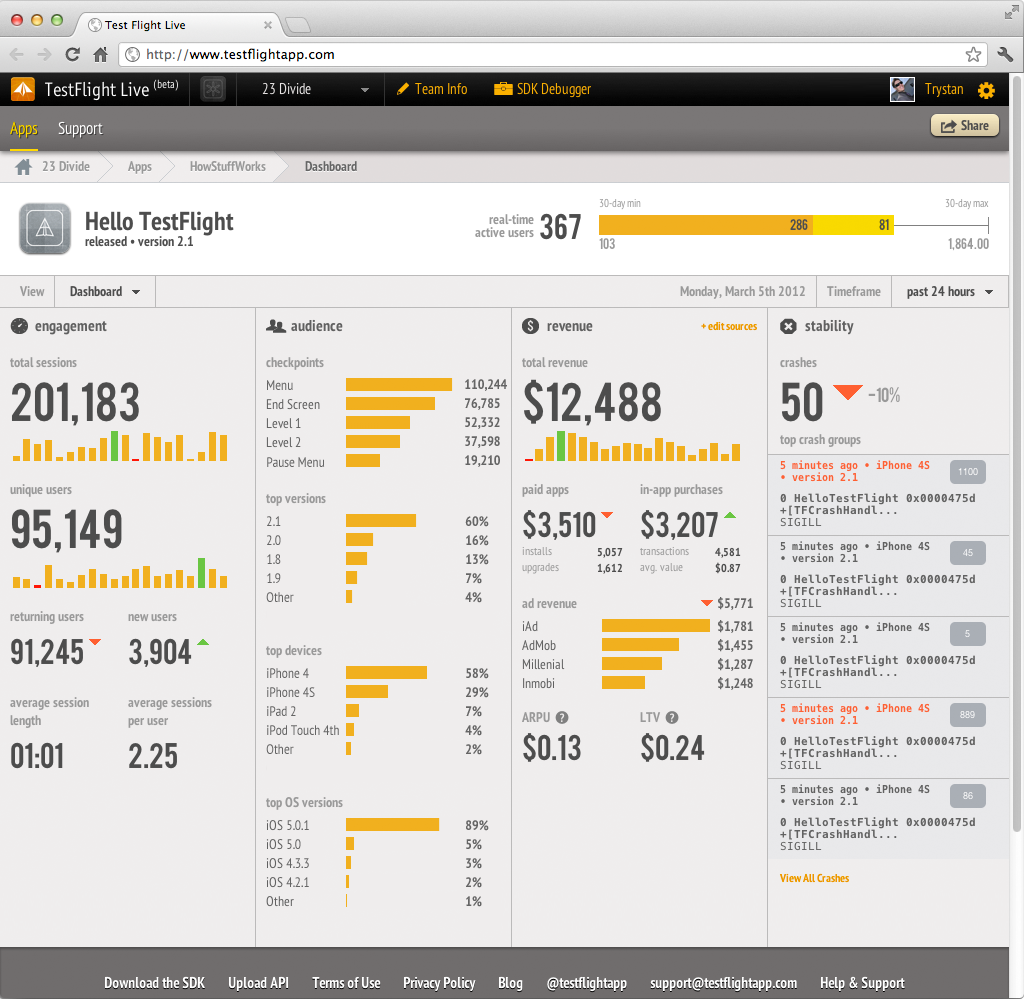This screenshot has height=999, width=1024.
Task: Switch to the Support tab
Action: tap(80, 129)
